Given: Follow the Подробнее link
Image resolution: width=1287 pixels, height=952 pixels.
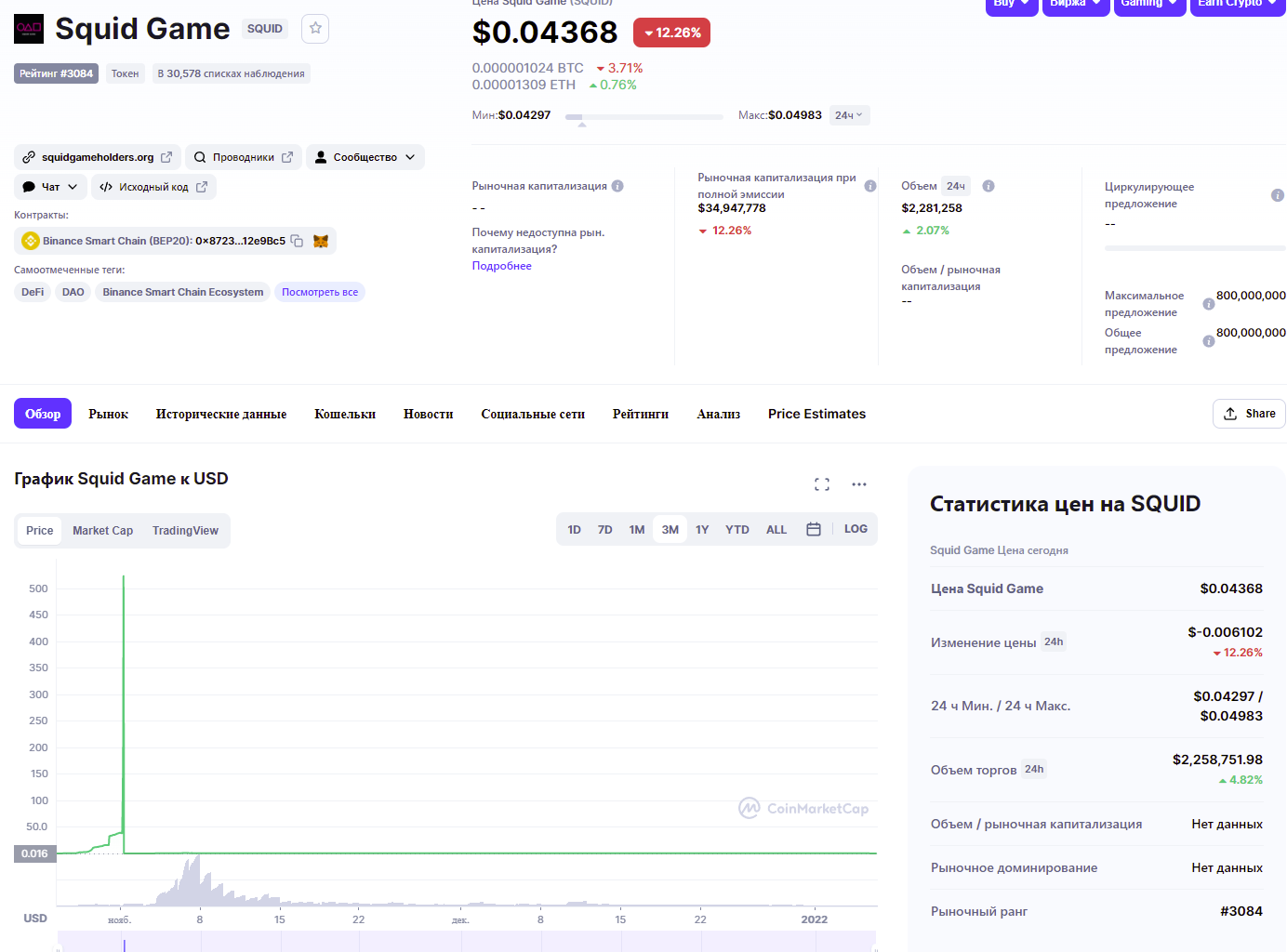Looking at the screenshot, I should coord(501,266).
